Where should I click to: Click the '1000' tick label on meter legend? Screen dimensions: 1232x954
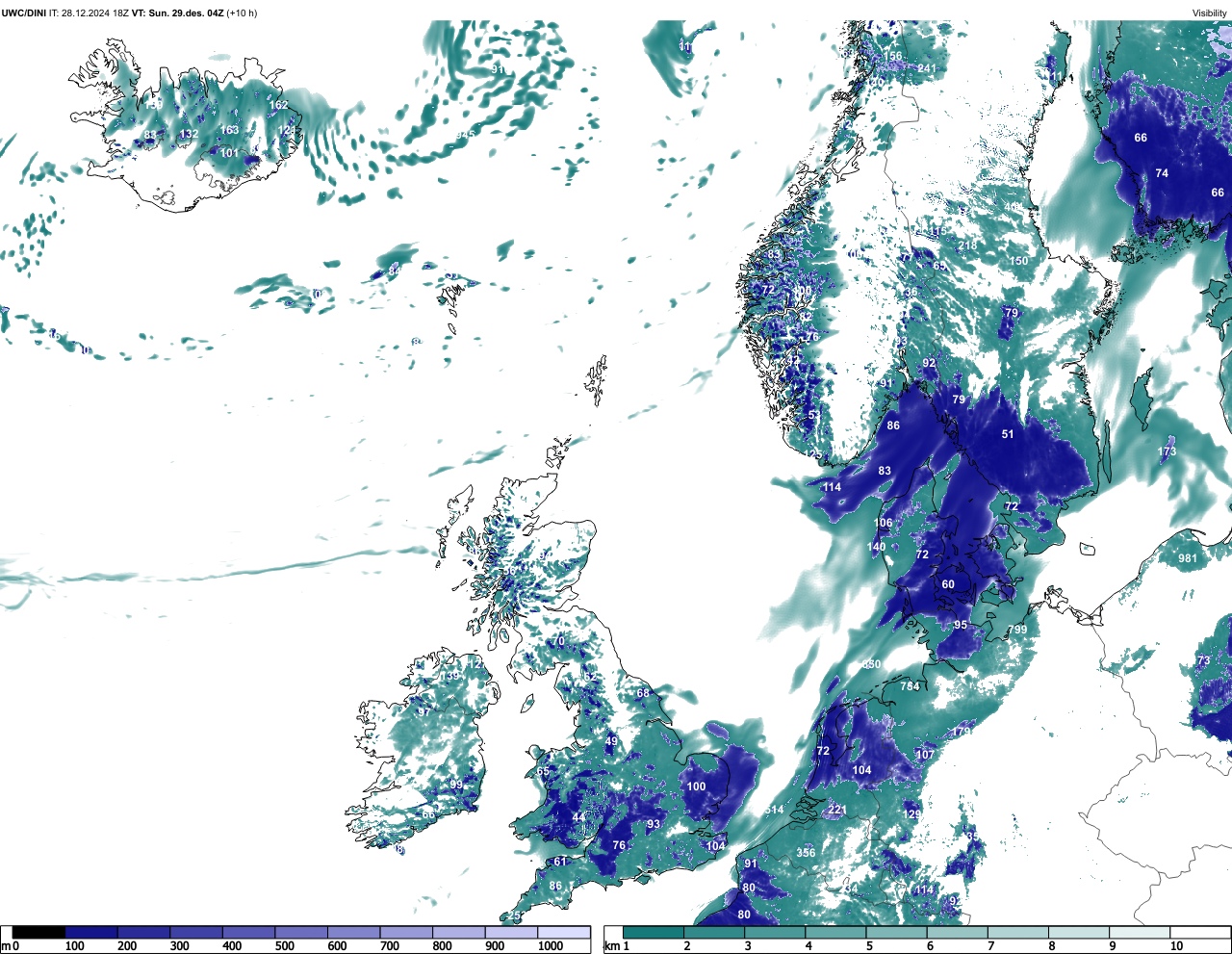[551, 946]
